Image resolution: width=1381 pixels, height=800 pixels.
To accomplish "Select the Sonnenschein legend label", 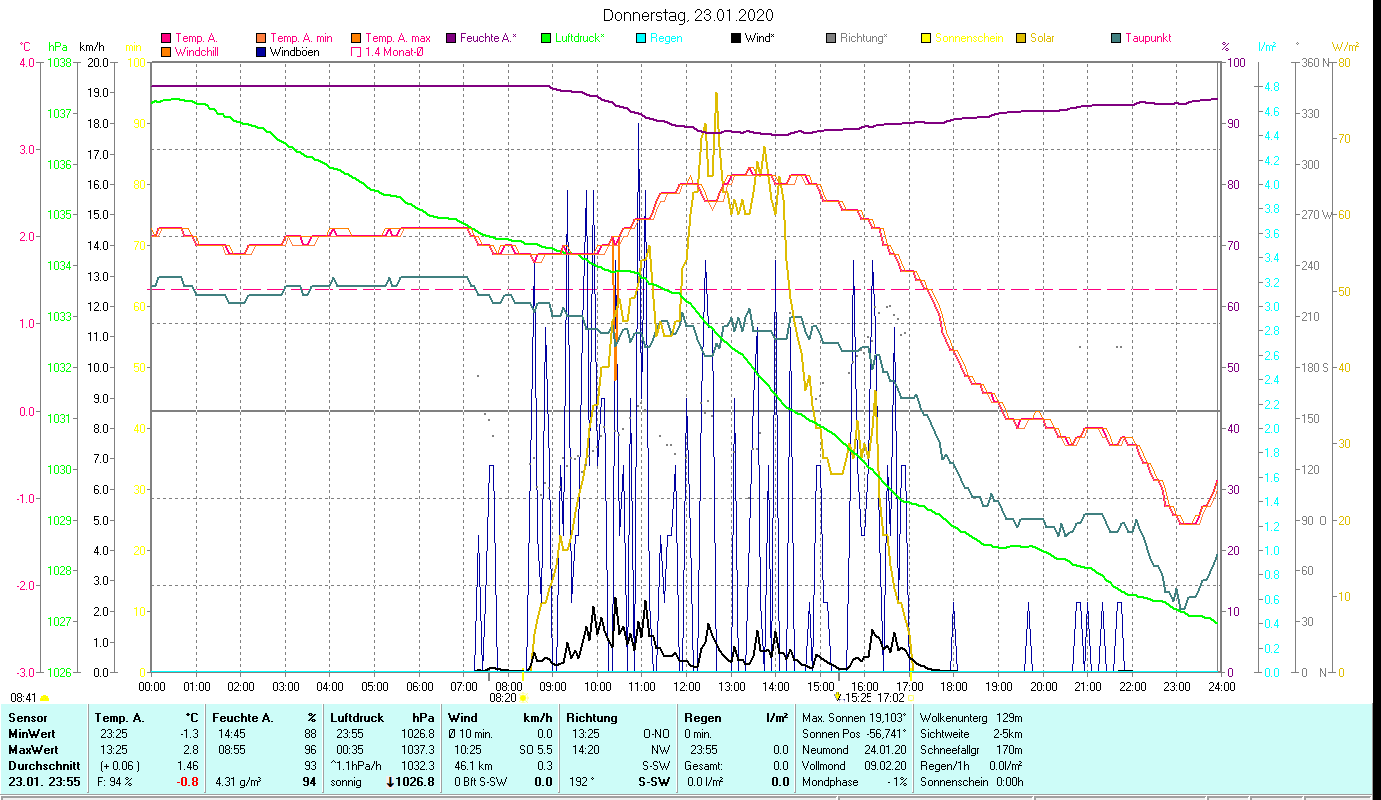I will [969, 38].
